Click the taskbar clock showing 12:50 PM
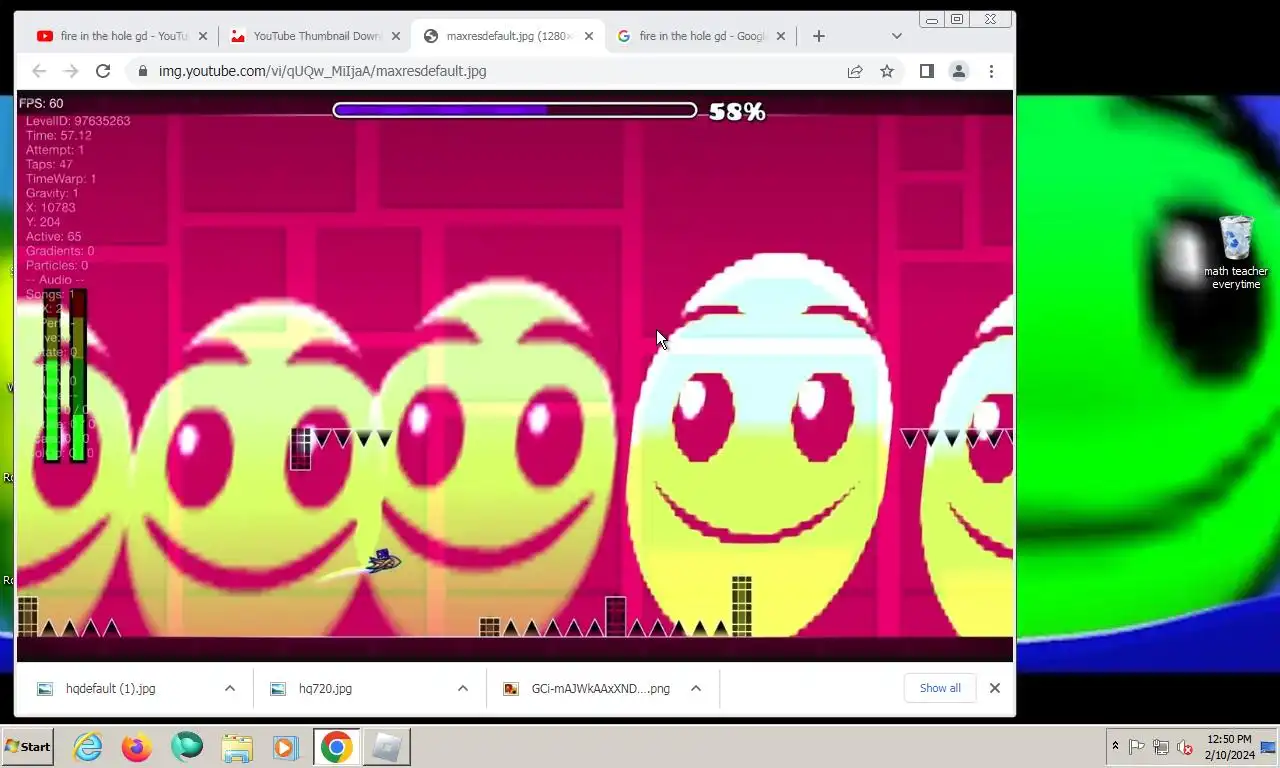 click(1228, 747)
